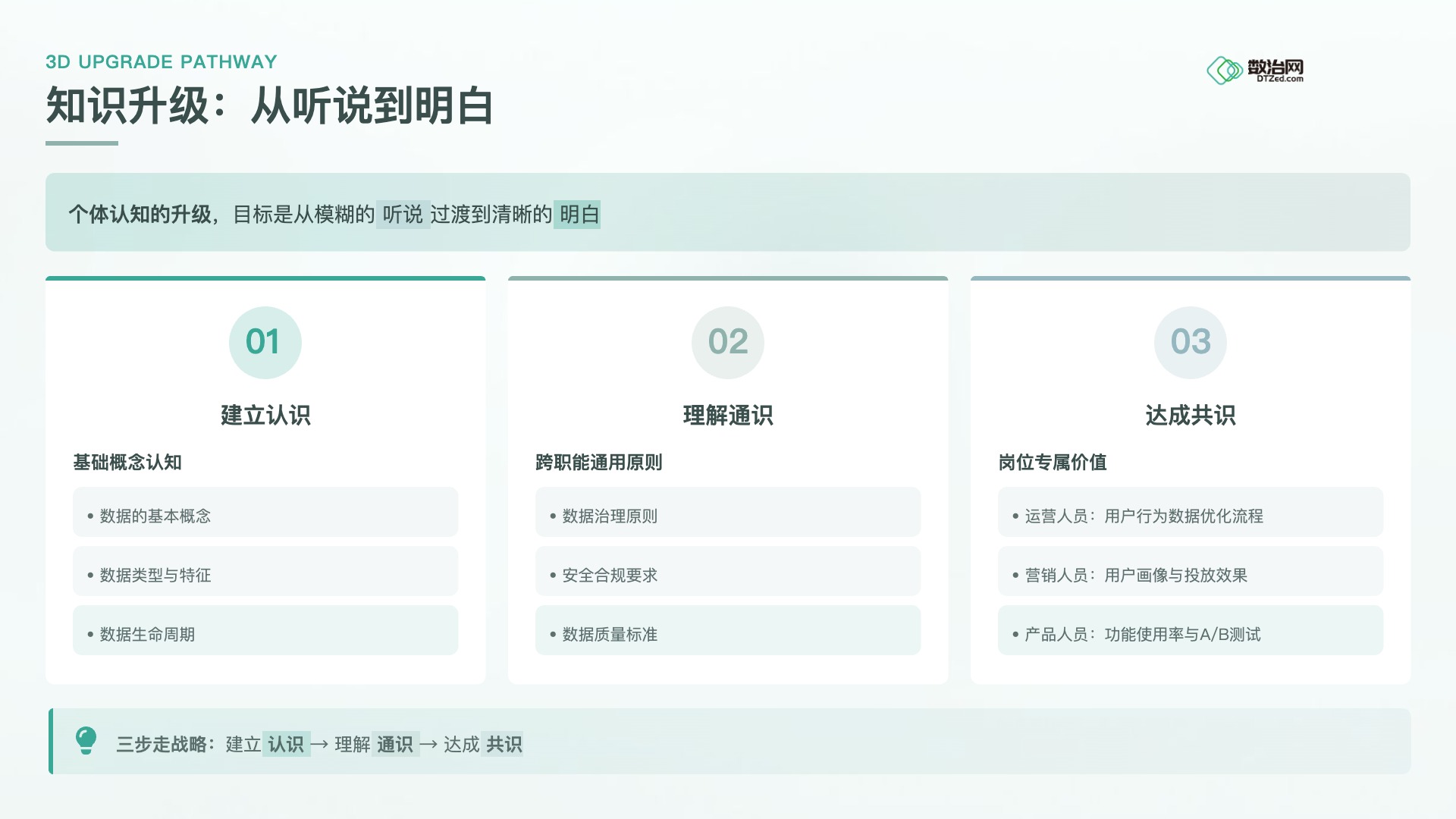This screenshot has height=819, width=1456.
Task: Select the 数据的基本概念 list item
Action: click(x=265, y=516)
